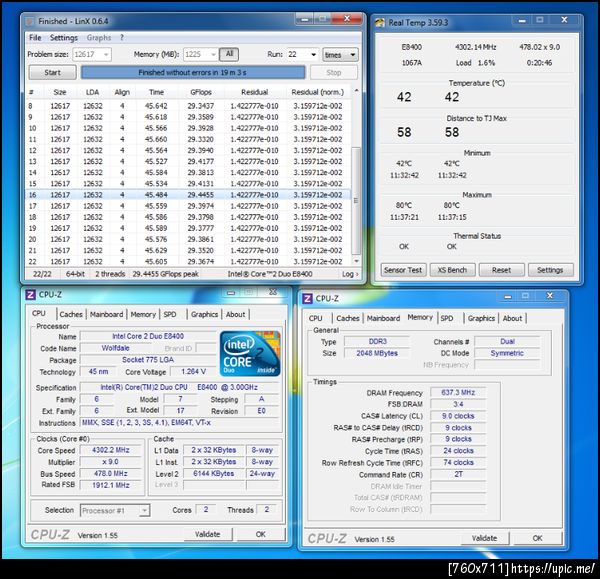
Task: Click the Reset button in Real Temp
Action: (x=501, y=270)
